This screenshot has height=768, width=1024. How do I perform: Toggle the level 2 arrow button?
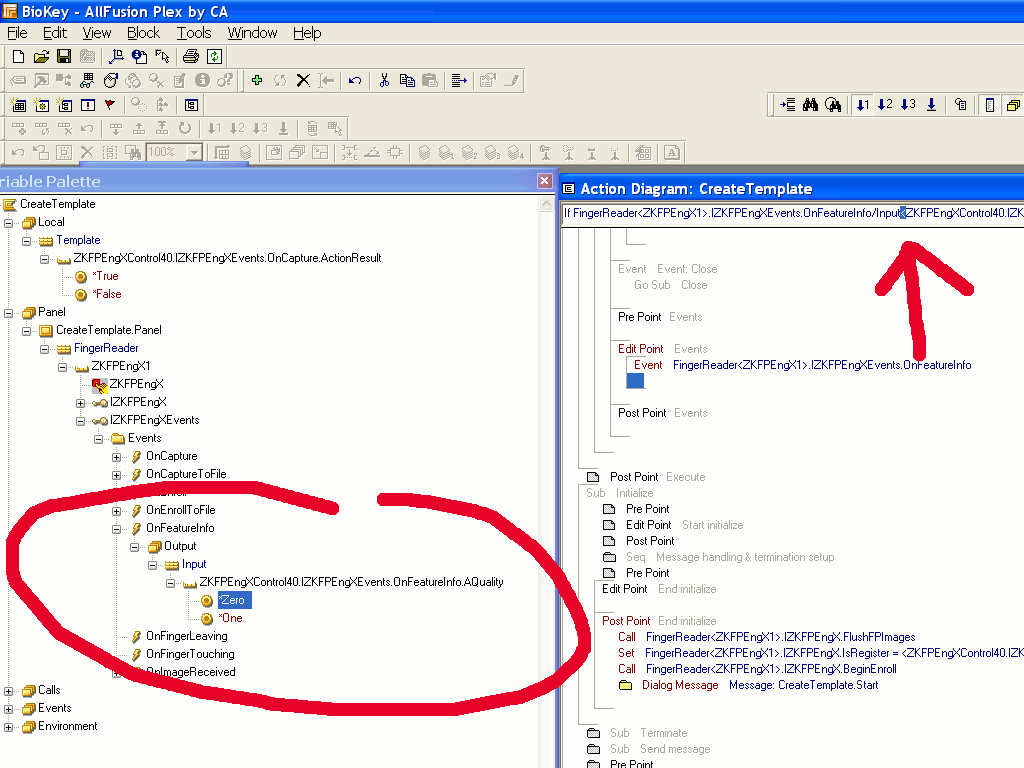[885, 105]
